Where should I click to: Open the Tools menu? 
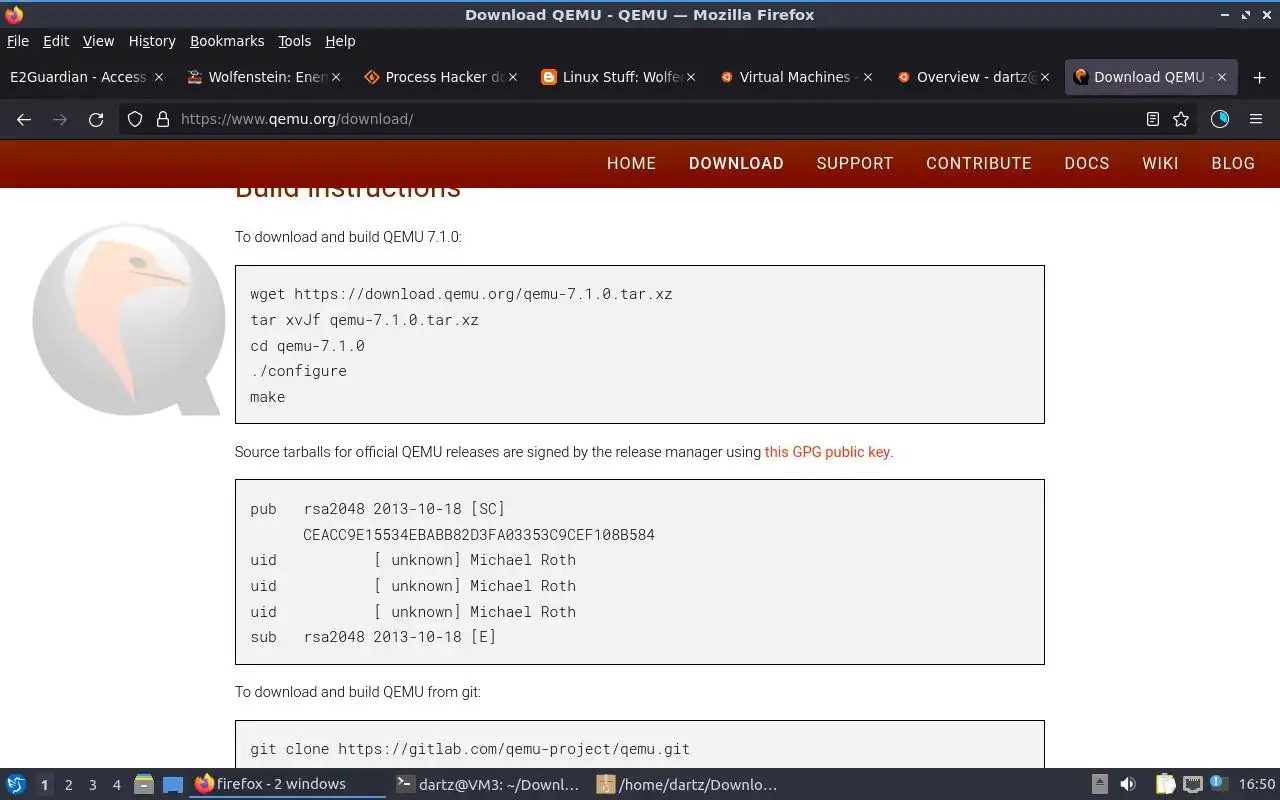coord(295,41)
